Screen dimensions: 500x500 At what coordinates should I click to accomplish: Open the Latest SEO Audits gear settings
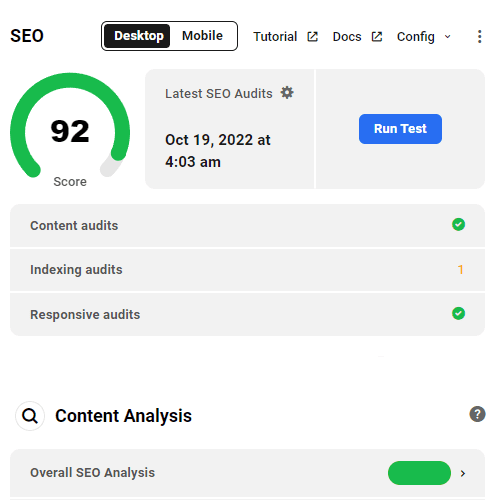click(287, 93)
